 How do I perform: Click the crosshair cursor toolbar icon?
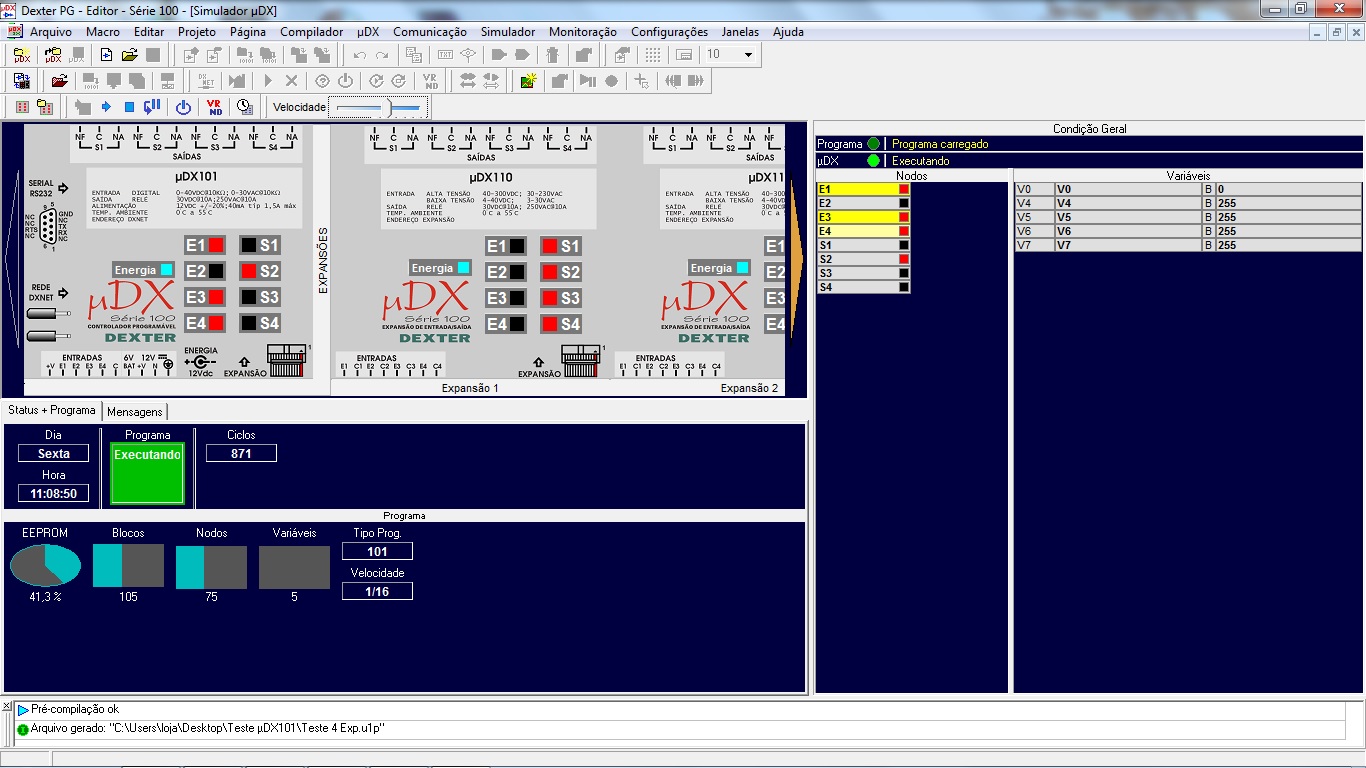coord(642,81)
